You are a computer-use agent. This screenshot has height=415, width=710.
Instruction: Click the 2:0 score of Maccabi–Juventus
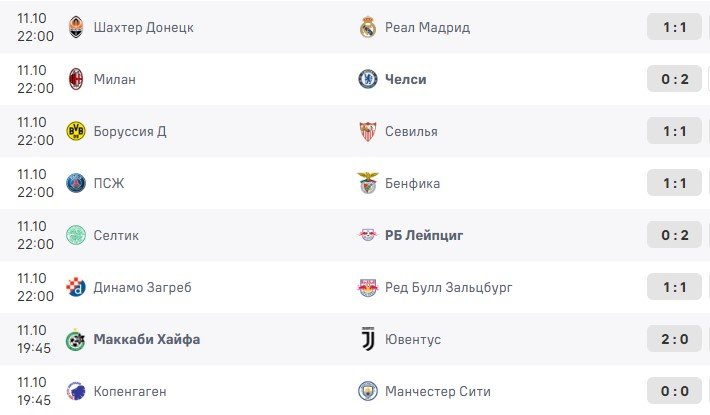point(675,339)
